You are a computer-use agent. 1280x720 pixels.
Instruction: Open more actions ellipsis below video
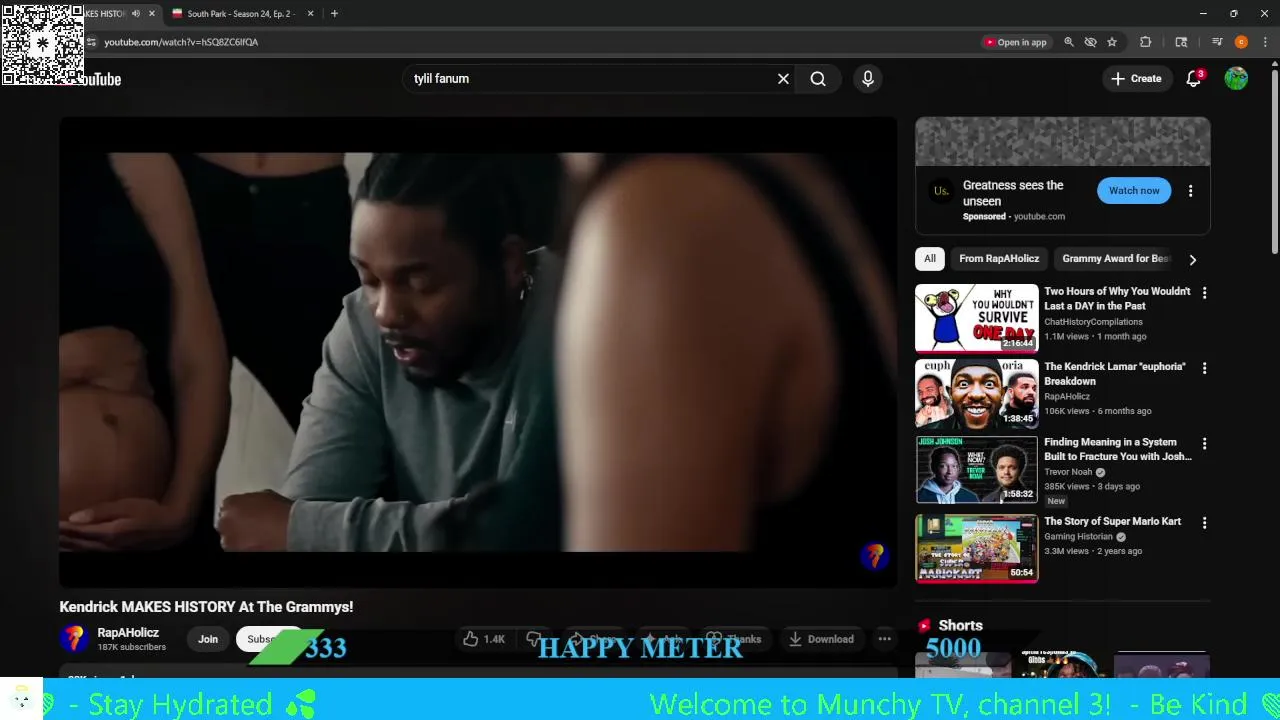[x=884, y=639]
